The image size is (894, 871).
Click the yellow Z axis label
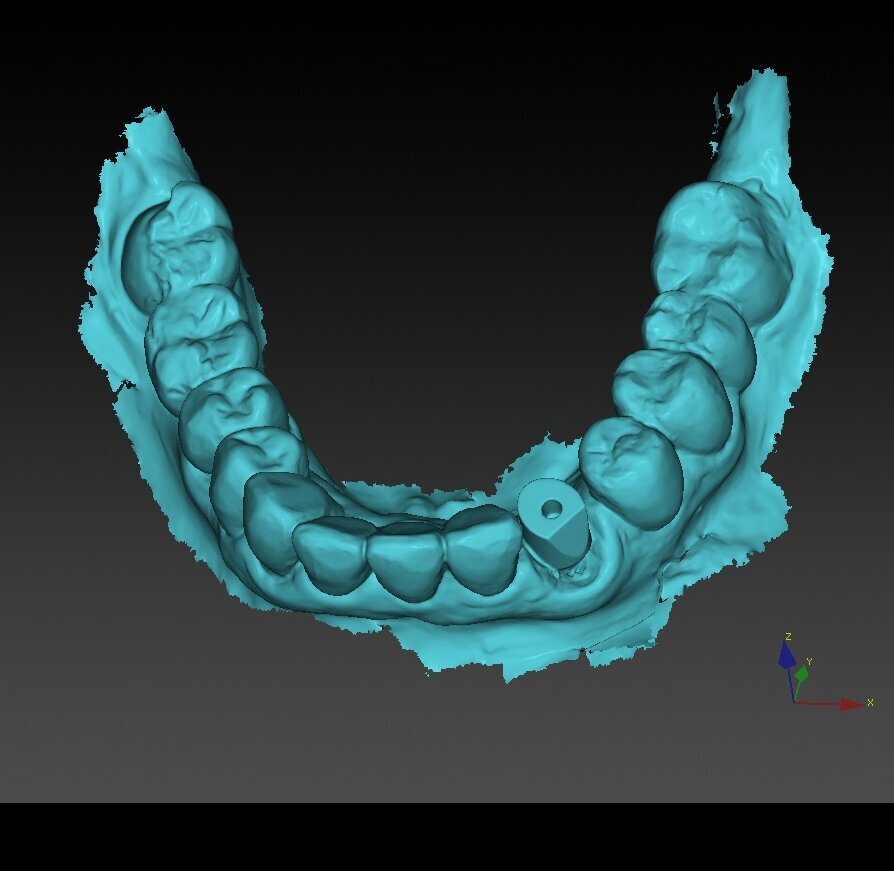(788, 636)
